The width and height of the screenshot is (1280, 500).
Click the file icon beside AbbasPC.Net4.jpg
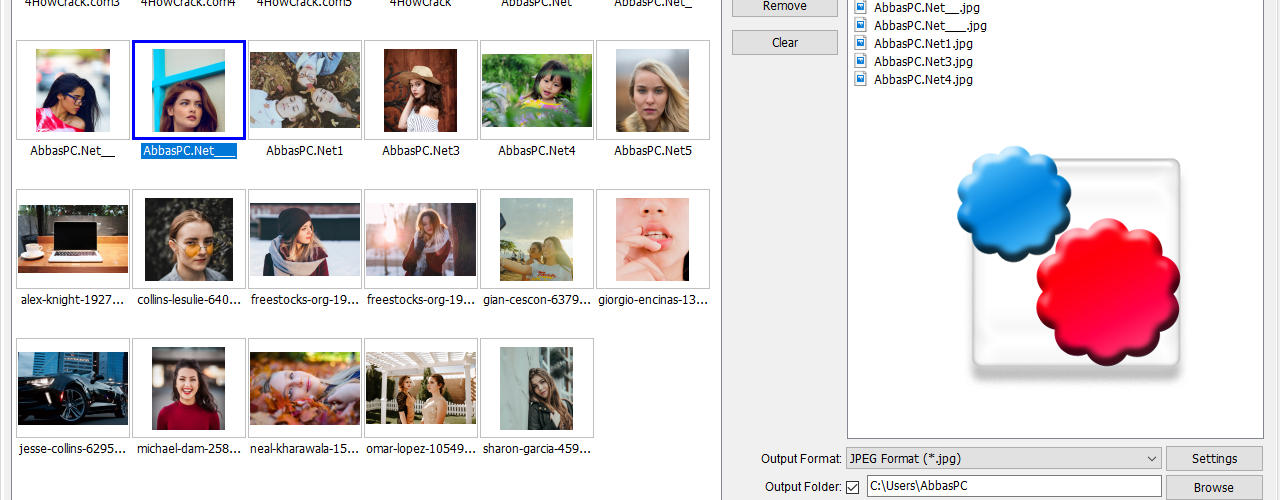(x=860, y=80)
